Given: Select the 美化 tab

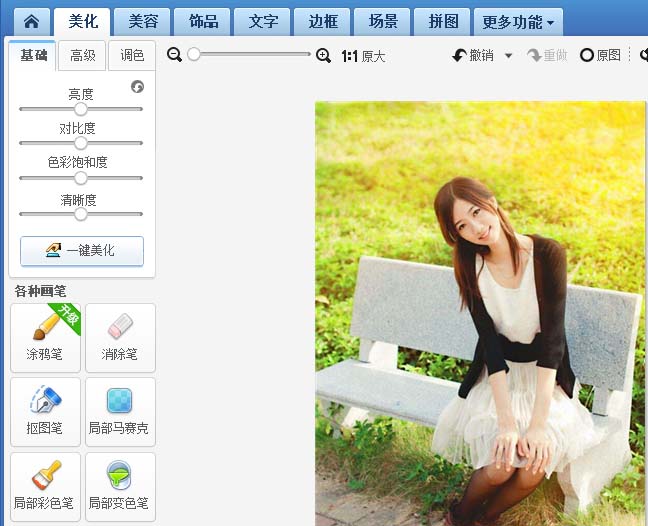Looking at the screenshot, I should pyautogui.click(x=83, y=21).
